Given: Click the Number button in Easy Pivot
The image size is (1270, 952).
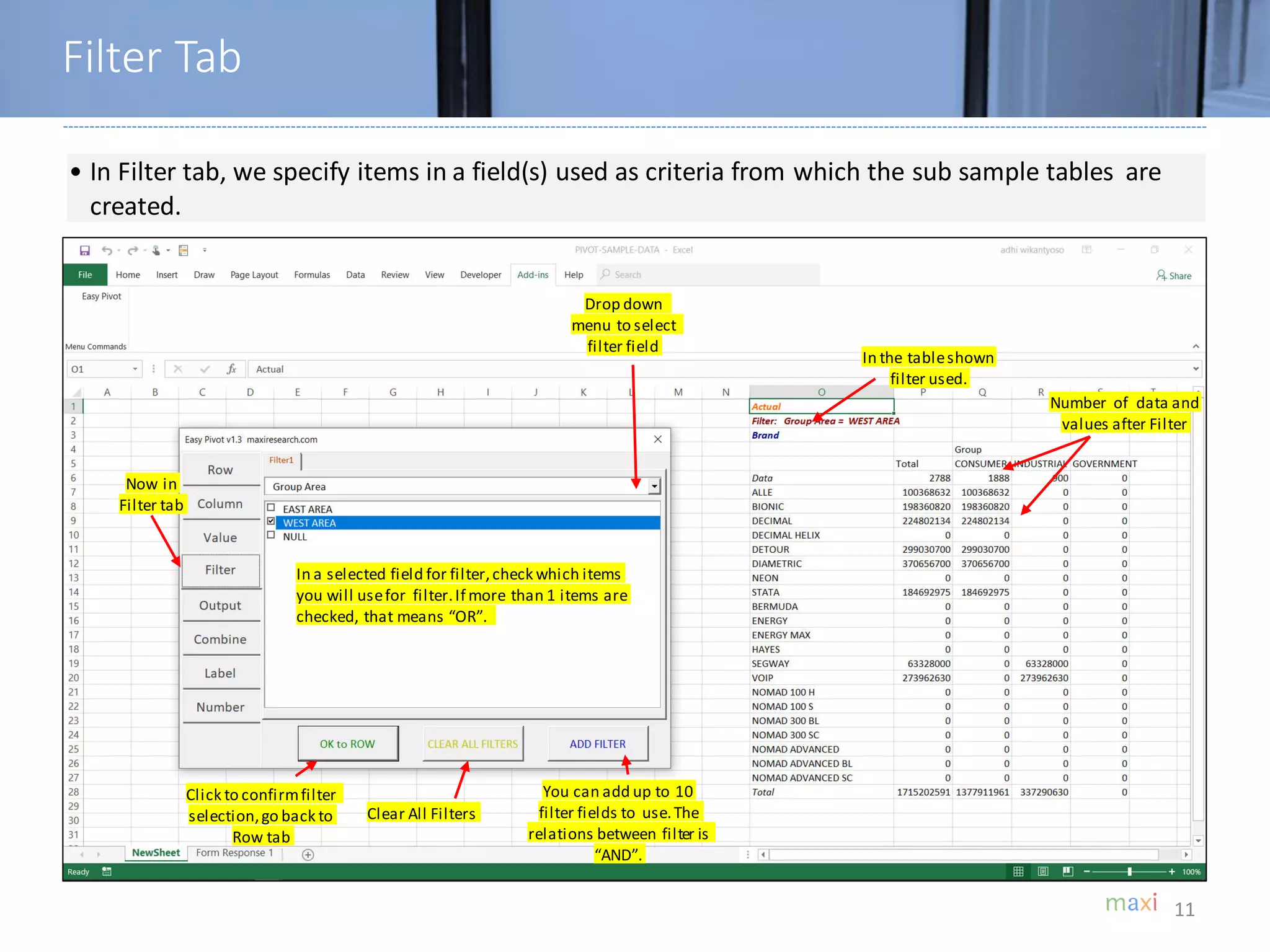Looking at the screenshot, I should 220,707.
